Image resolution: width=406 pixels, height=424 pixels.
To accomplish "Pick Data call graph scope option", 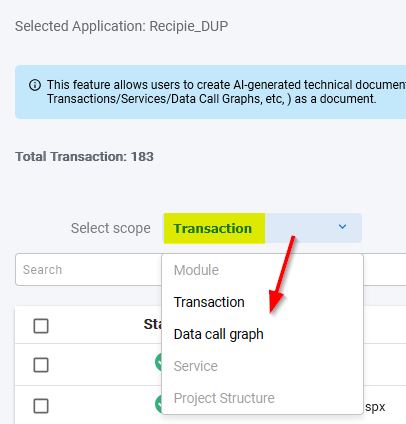I will (219, 334).
